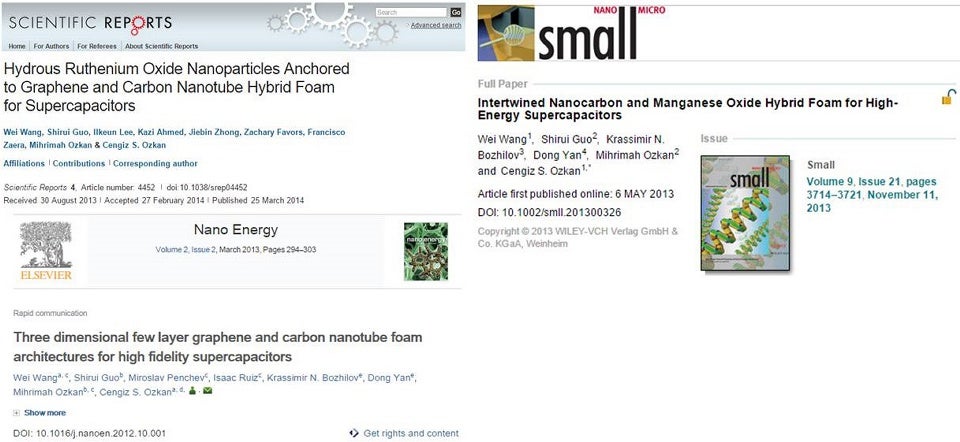Open the Advanced search link

tap(436, 25)
